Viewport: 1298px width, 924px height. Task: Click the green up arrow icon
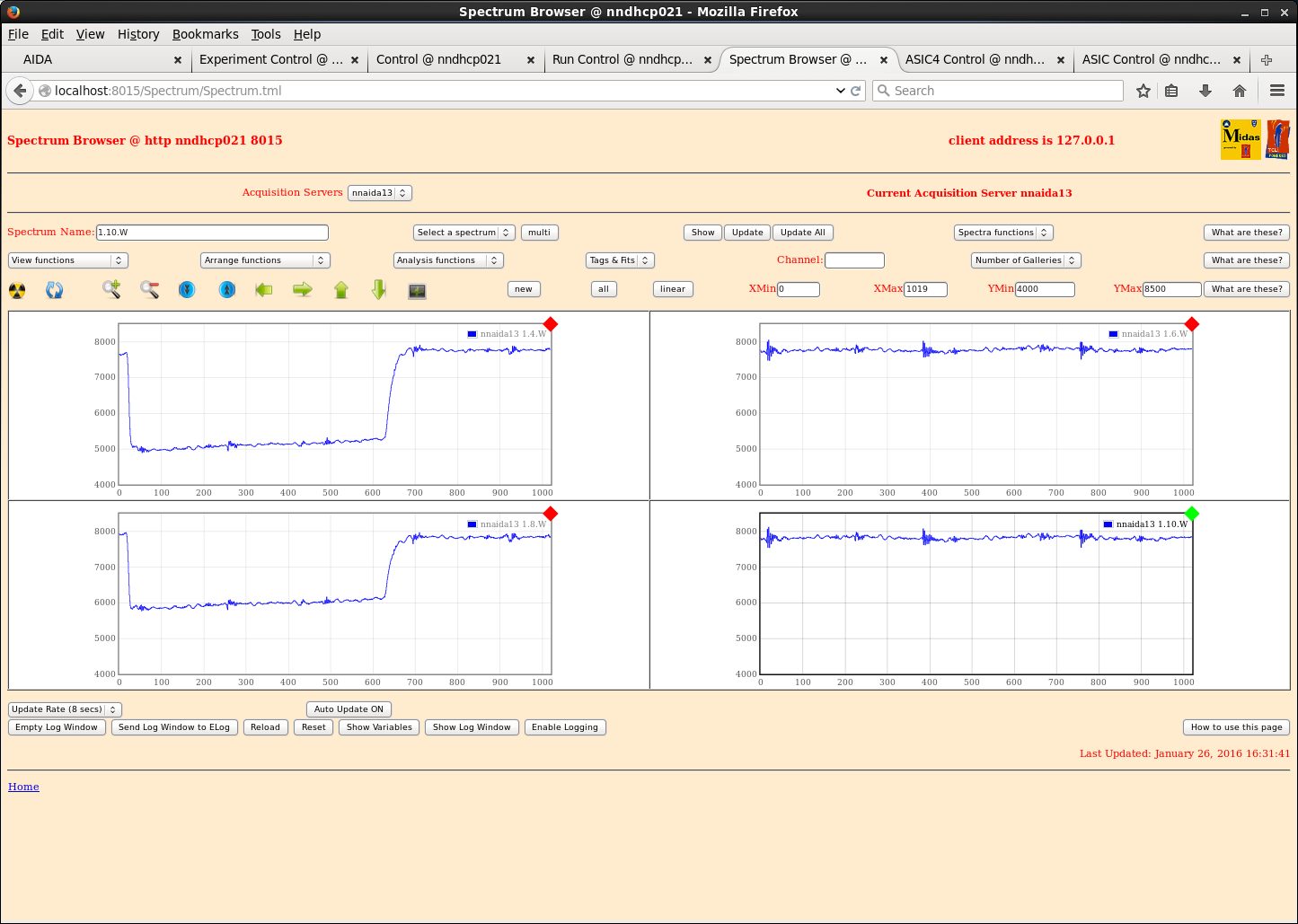click(x=341, y=289)
